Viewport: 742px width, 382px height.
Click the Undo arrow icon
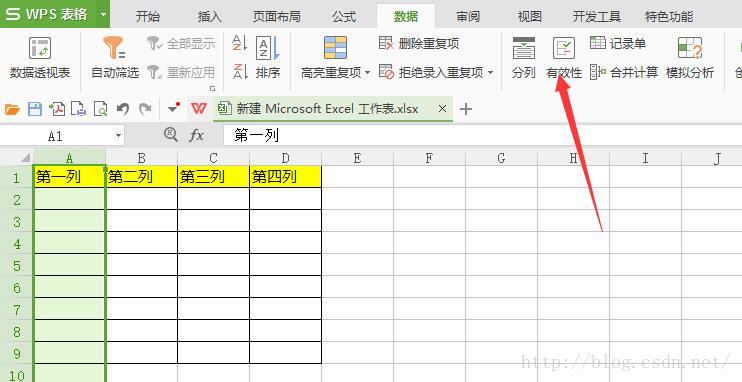click(x=123, y=109)
